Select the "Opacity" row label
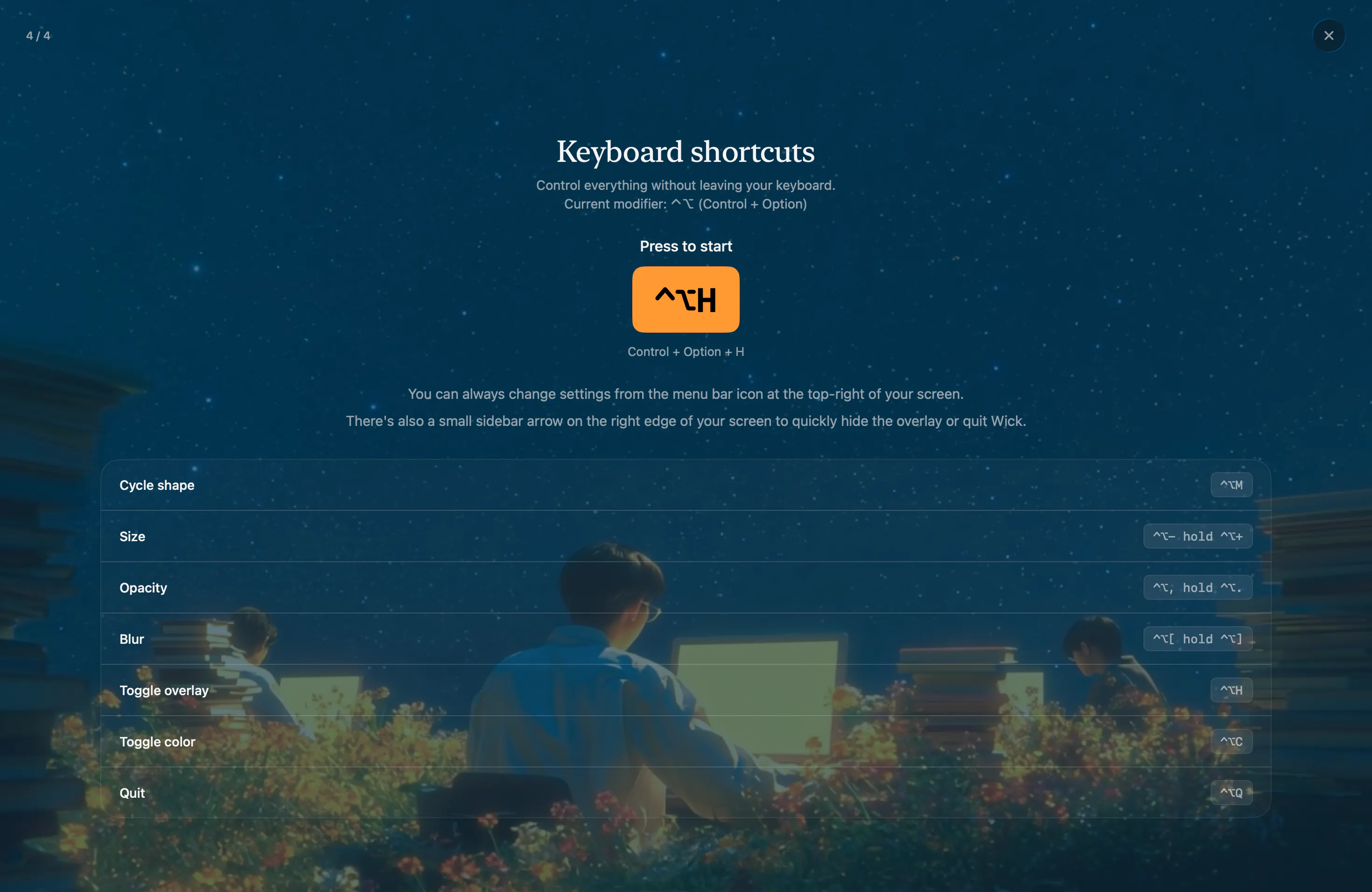Image resolution: width=1372 pixels, height=892 pixels. pos(143,588)
